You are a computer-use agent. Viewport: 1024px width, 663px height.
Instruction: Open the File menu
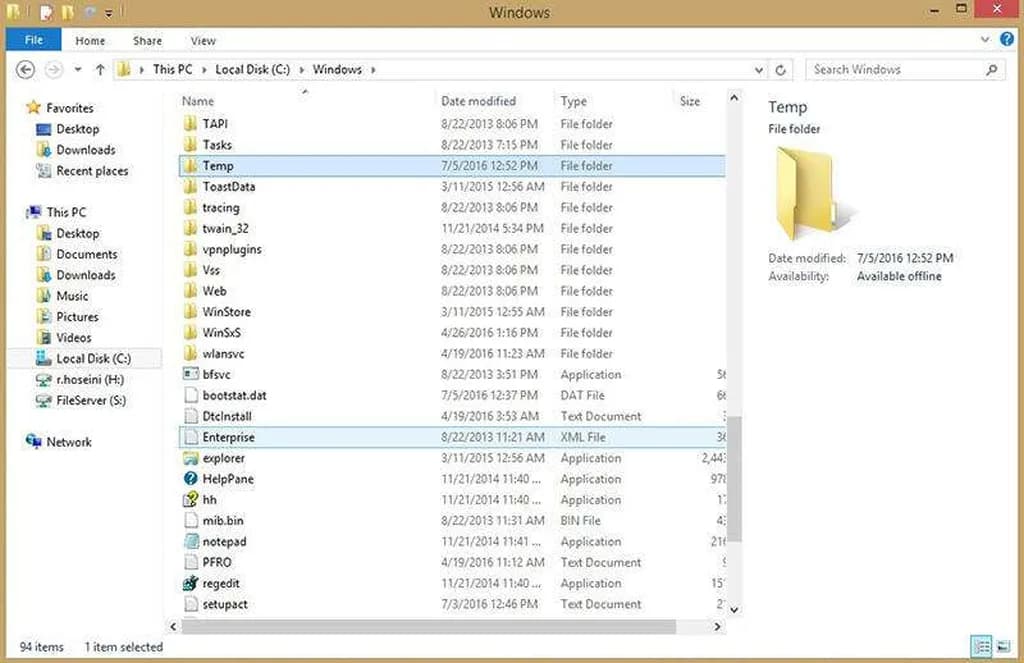[33, 41]
